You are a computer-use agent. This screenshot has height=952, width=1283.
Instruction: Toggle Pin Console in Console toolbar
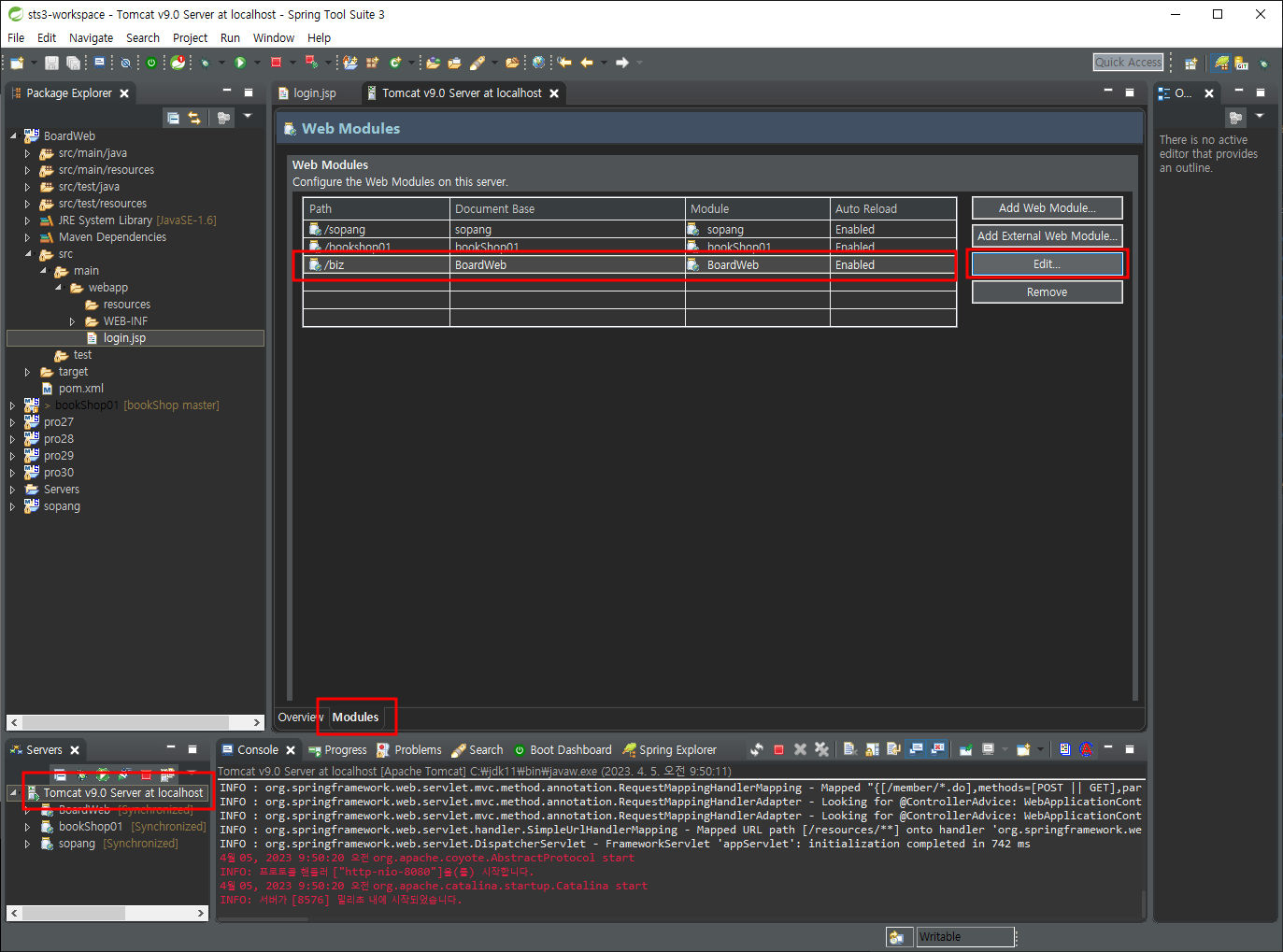tap(966, 749)
